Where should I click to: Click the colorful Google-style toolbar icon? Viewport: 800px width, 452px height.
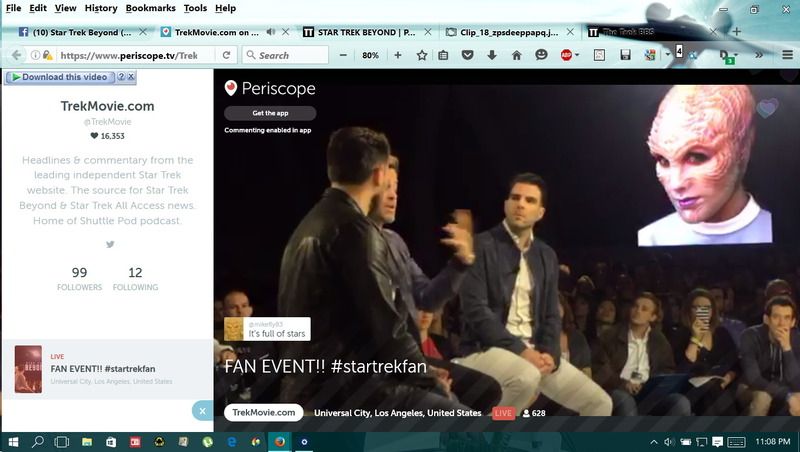tap(649, 55)
